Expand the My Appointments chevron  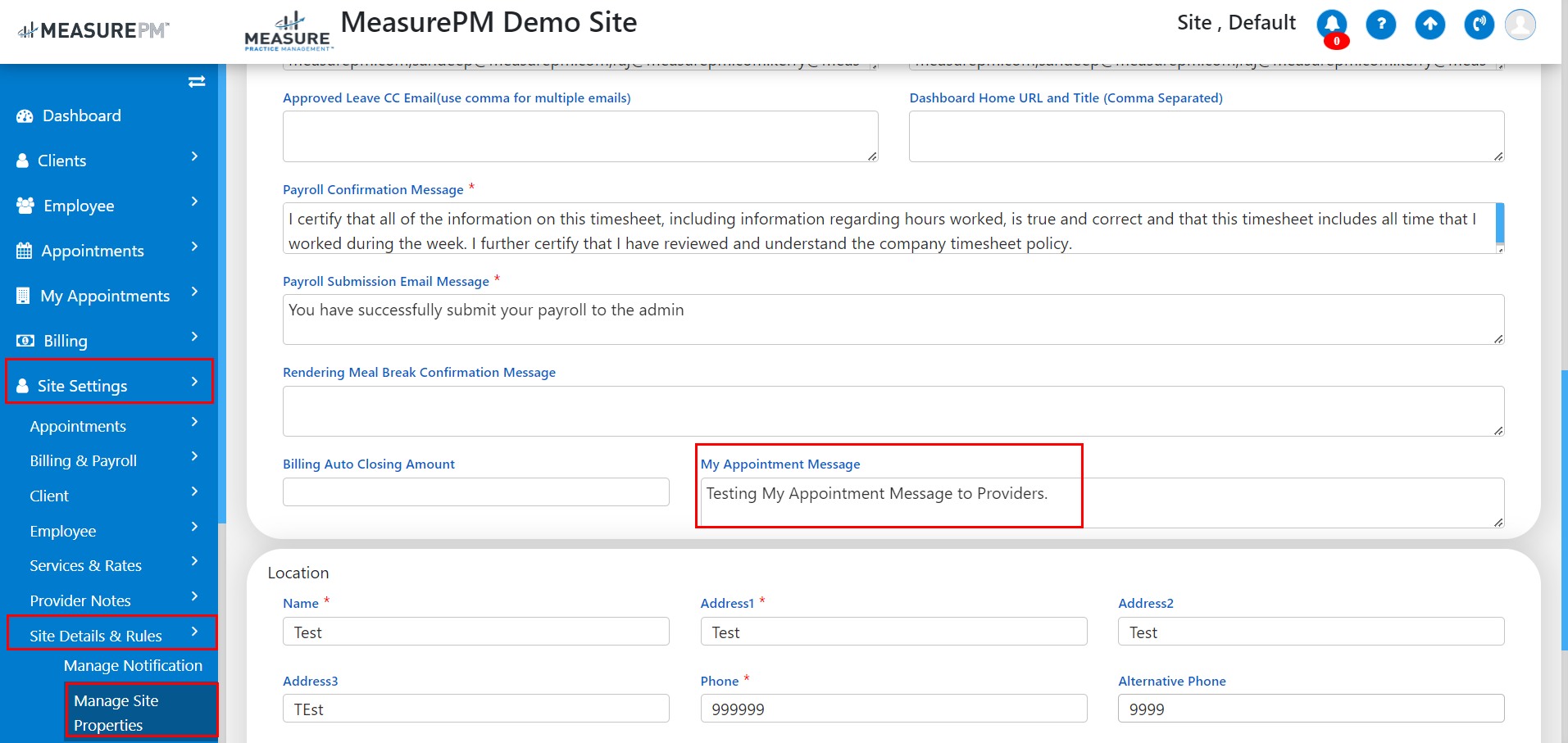(x=194, y=292)
